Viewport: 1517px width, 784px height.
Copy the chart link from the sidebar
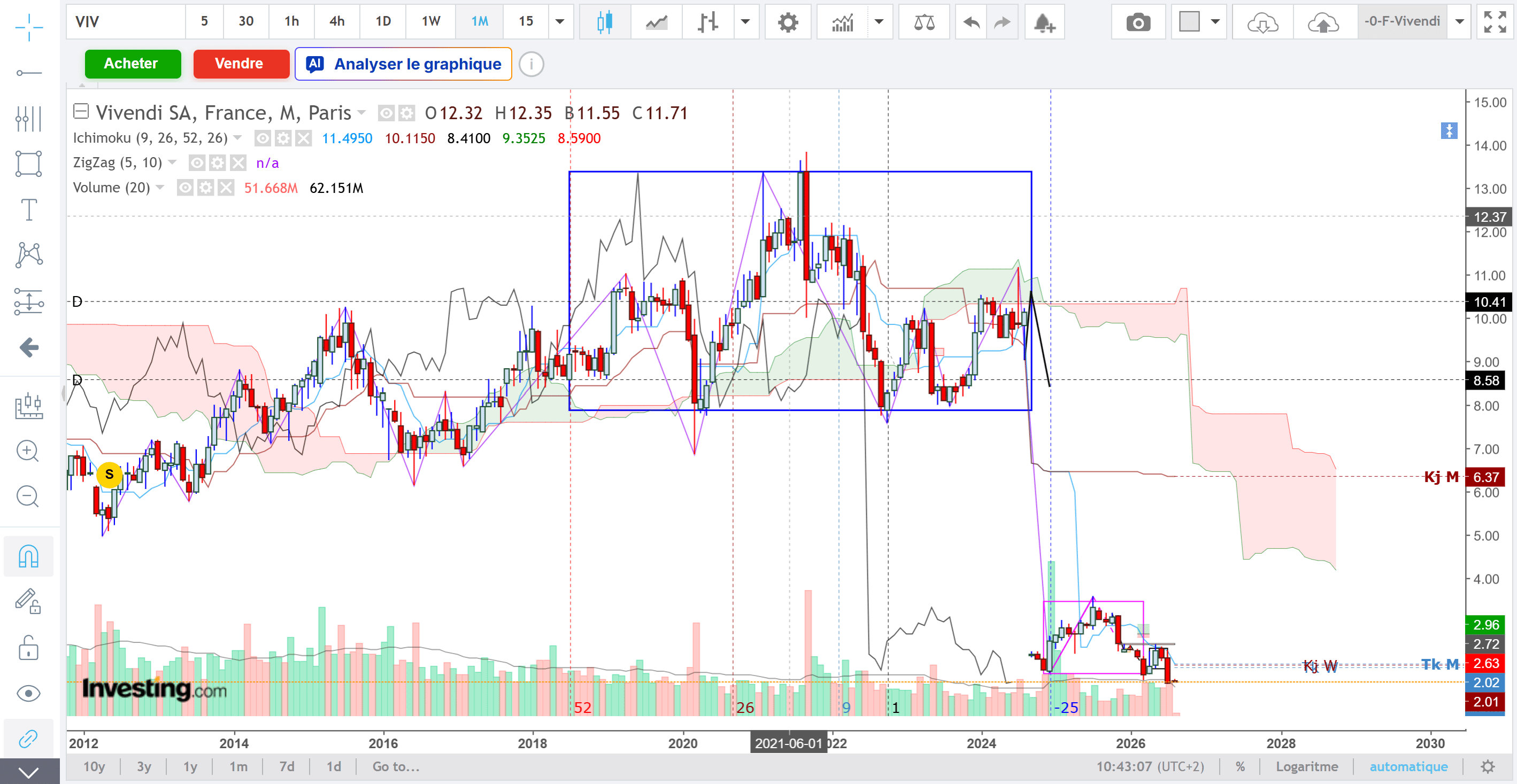pyautogui.click(x=28, y=738)
